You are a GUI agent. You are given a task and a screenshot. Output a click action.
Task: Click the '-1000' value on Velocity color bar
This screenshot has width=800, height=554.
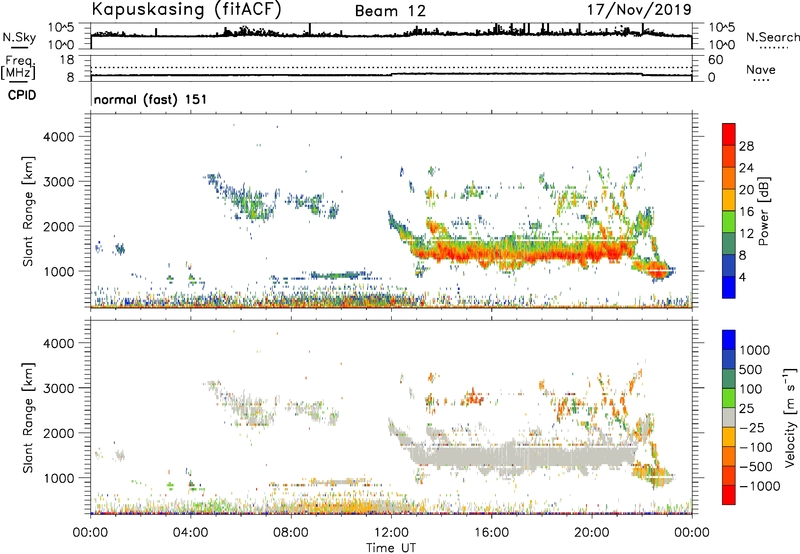(x=759, y=486)
